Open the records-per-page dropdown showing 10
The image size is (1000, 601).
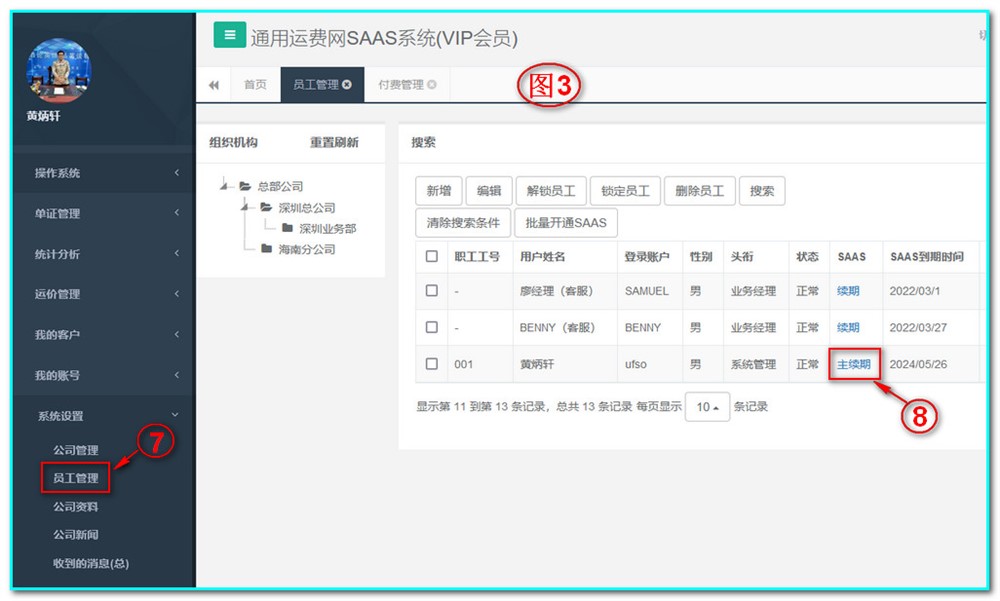[x=707, y=407]
